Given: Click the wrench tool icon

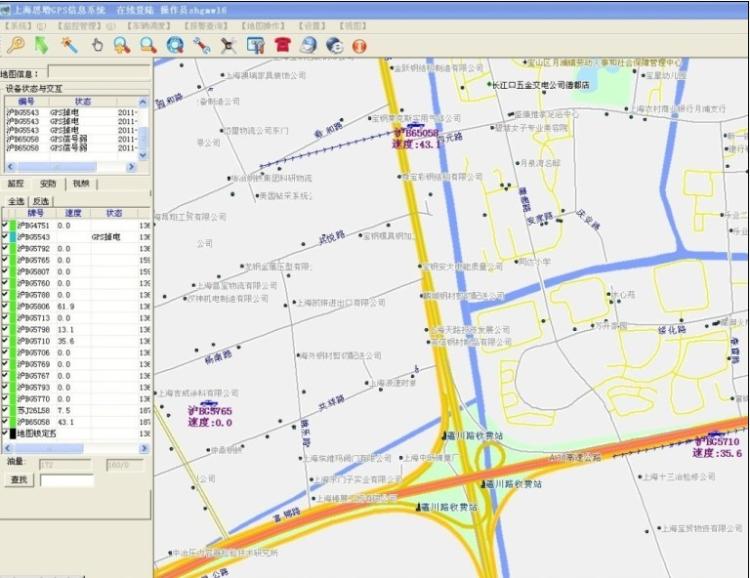Looking at the screenshot, I should 202,45.
